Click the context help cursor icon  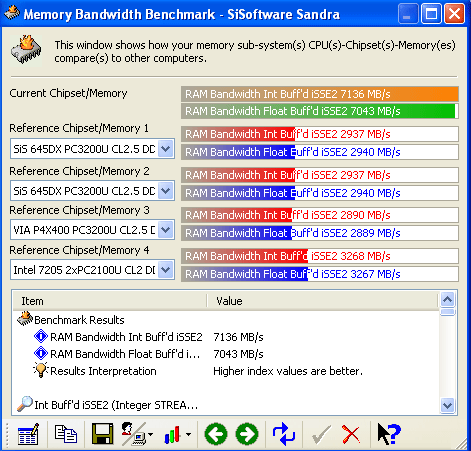pyautogui.click(x=389, y=434)
